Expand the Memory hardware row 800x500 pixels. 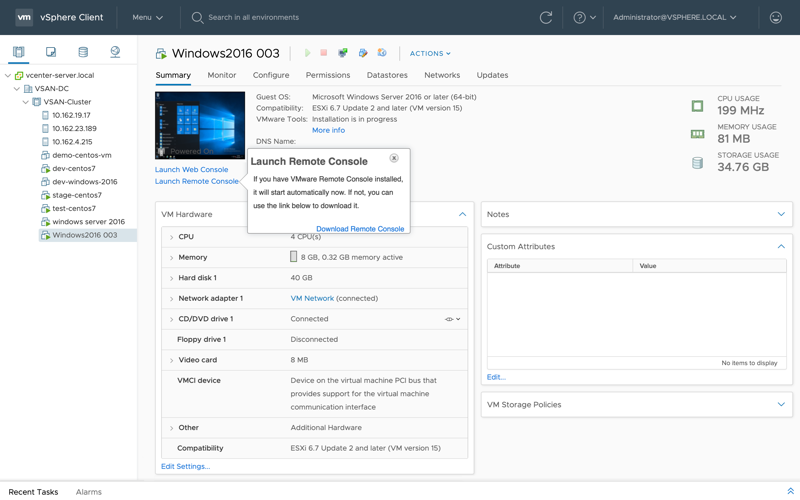[x=171, y=258]
